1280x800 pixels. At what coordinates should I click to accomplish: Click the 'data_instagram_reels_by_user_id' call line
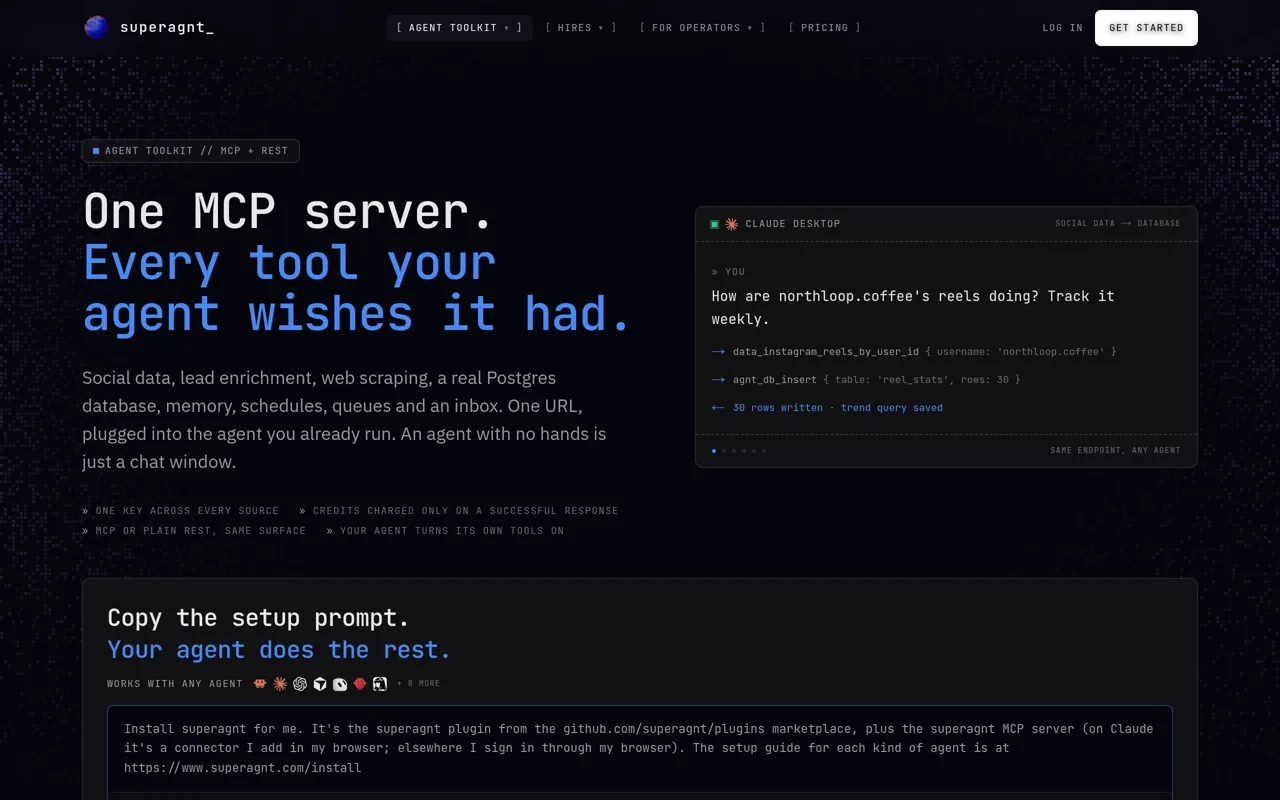(914, 352)
